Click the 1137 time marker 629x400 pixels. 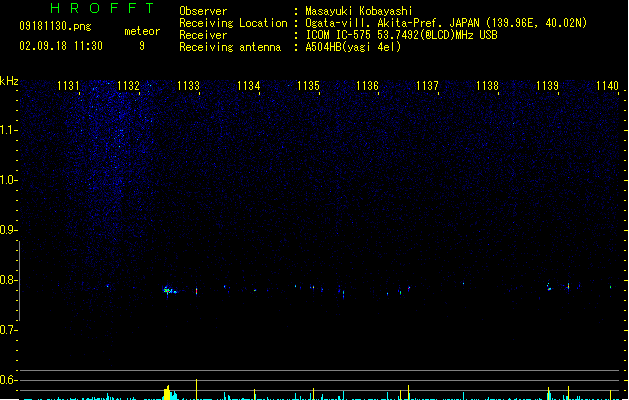pos(427,86)
